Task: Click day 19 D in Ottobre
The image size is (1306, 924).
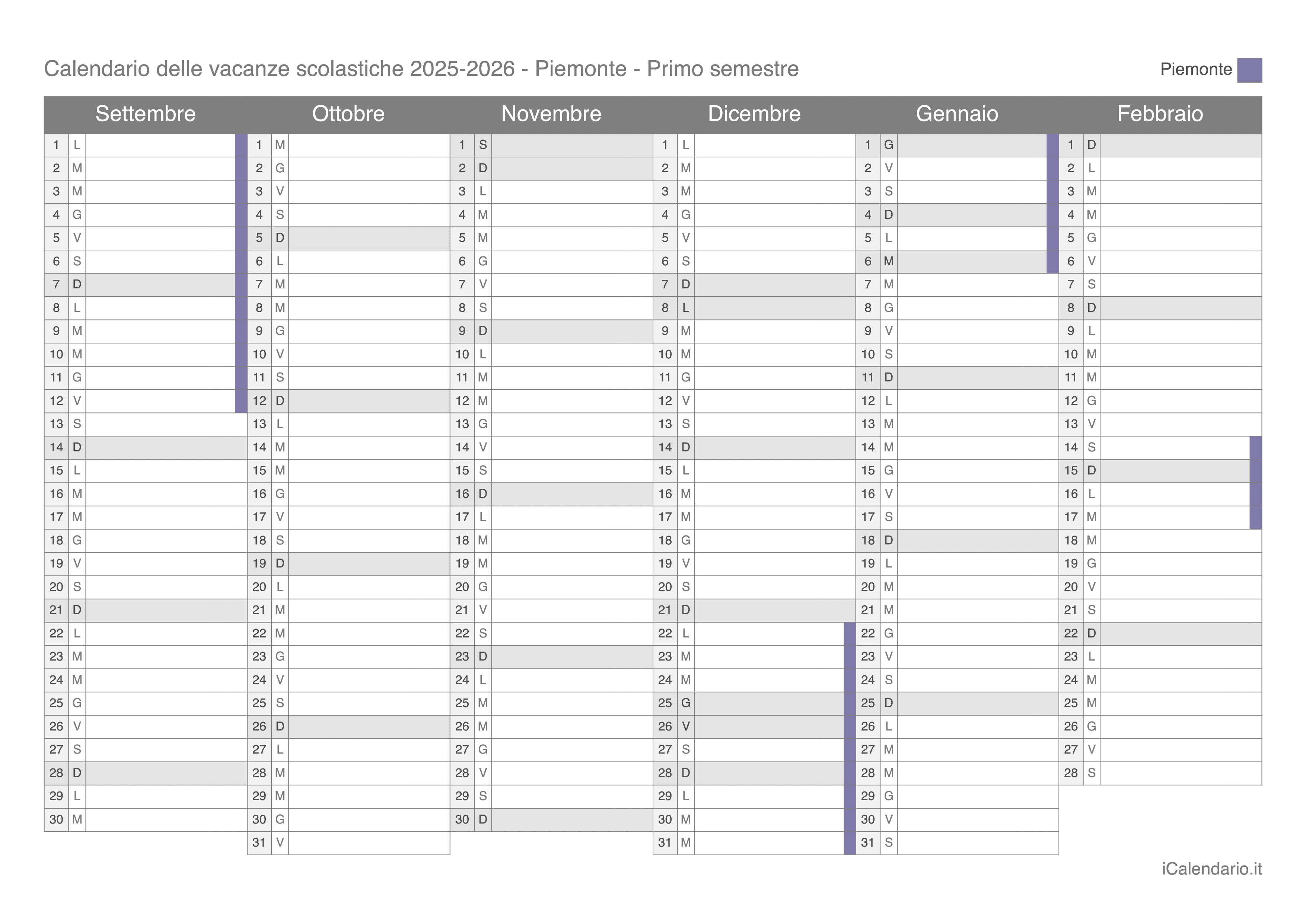Action: pyautogui.click(x=348, y=564)
